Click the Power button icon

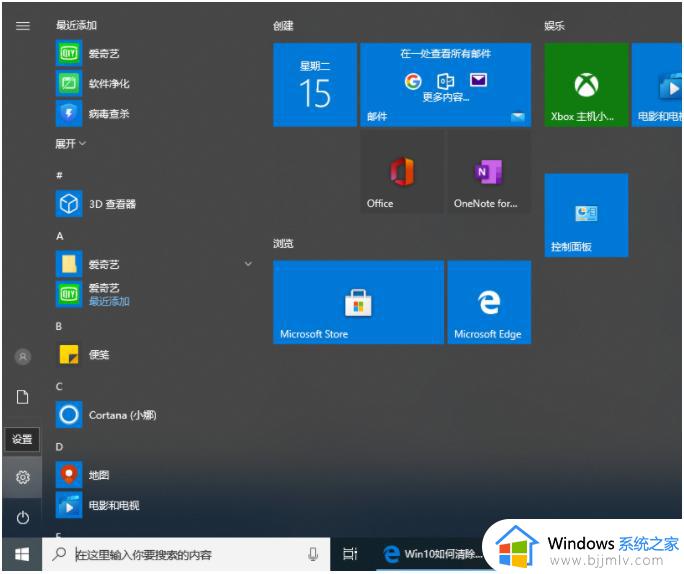[x=23, y=518]
